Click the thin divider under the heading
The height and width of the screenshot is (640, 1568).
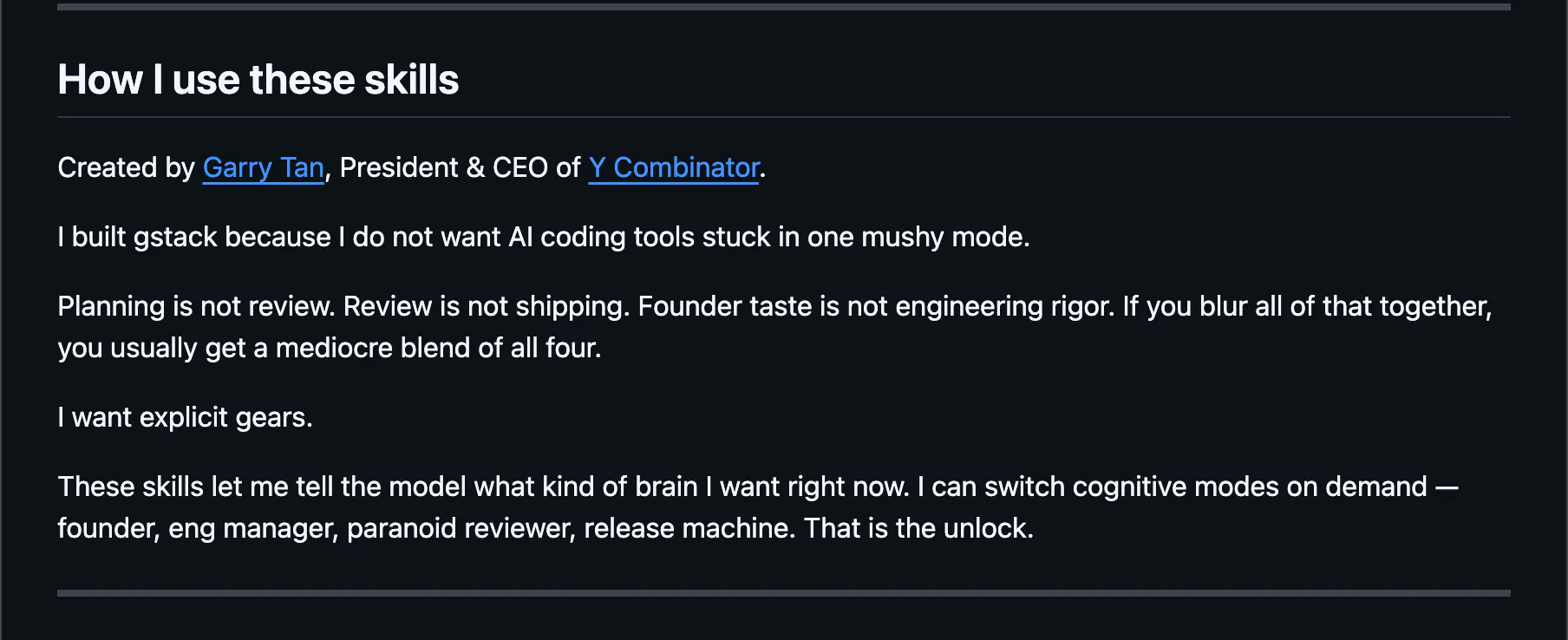[784, 117]
